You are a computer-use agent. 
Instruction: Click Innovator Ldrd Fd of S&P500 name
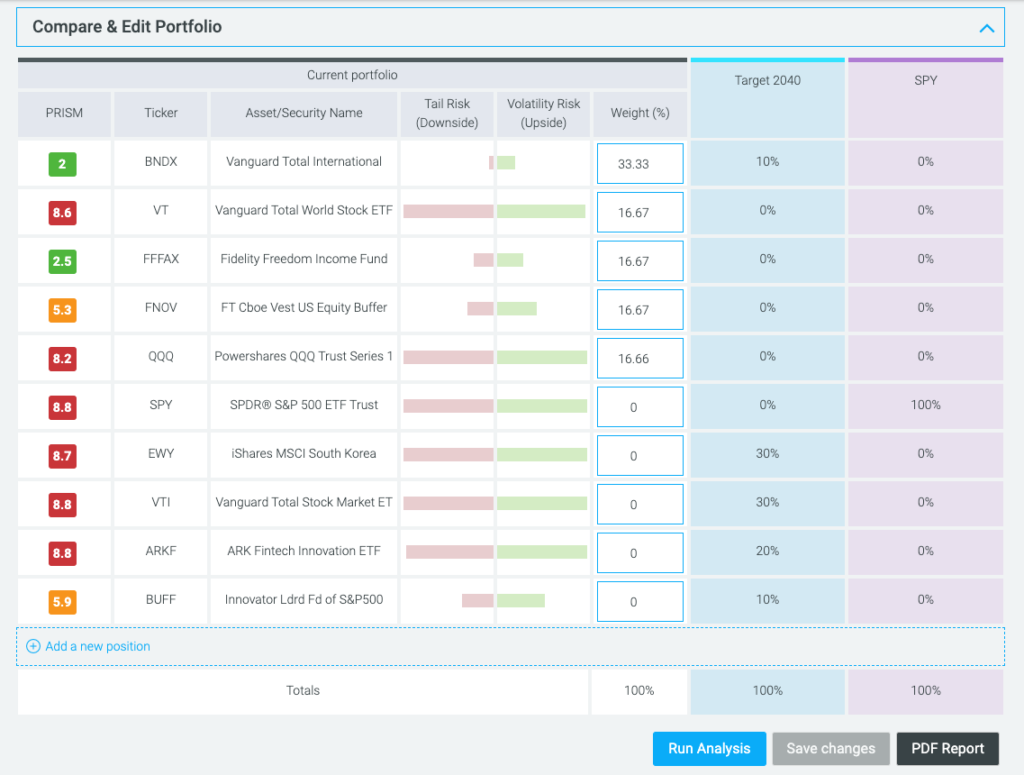pos(304,599)
